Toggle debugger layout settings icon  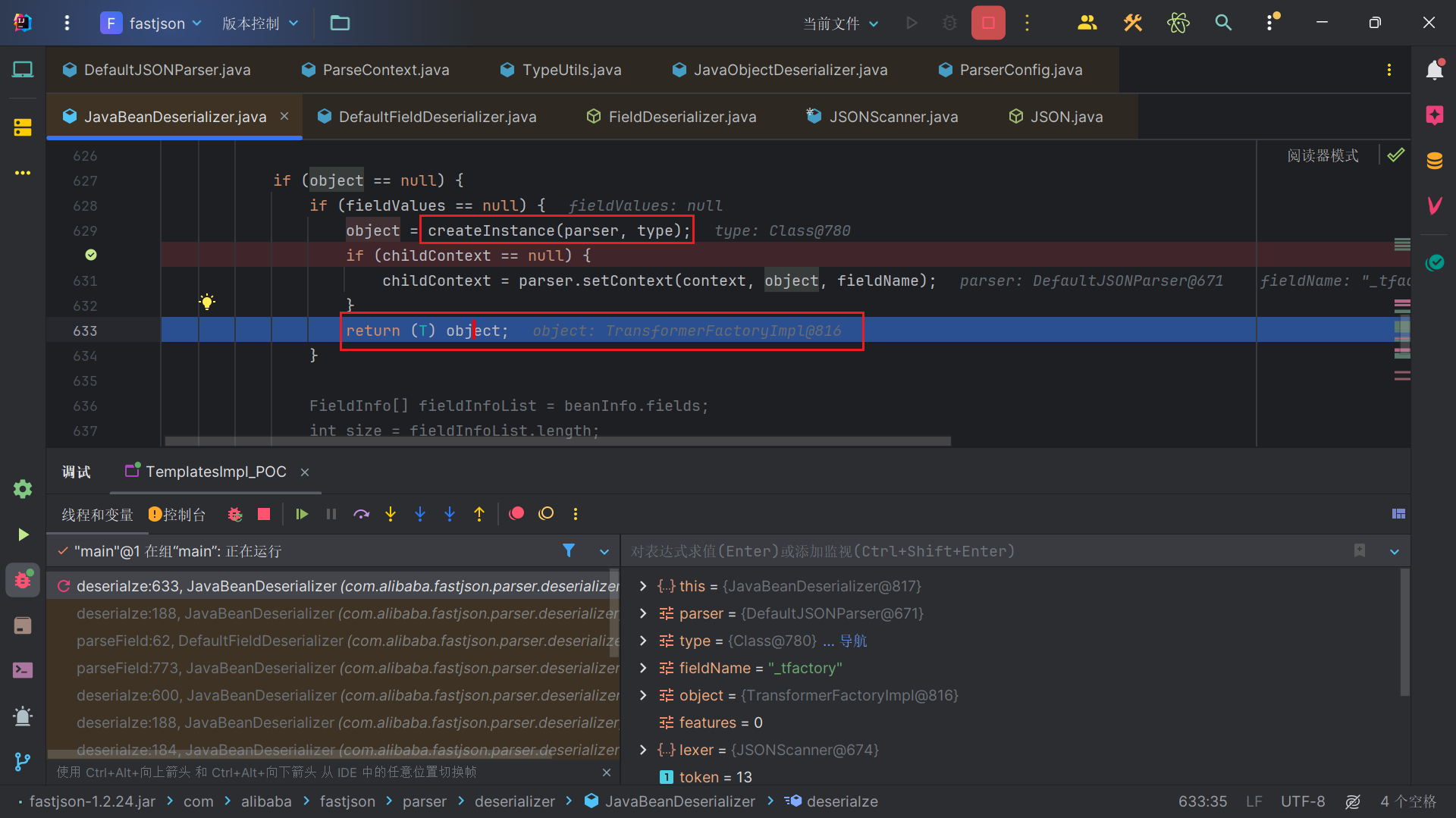(1398, 514)
